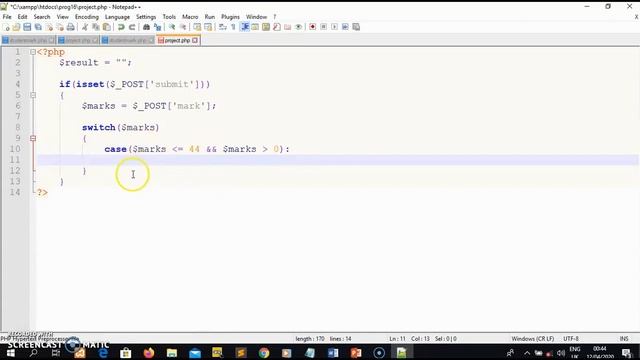The height and width of the screenshot is (360, 640).
Task: Click the 'Ln : 11' status entry
Action: click(397, 339)
